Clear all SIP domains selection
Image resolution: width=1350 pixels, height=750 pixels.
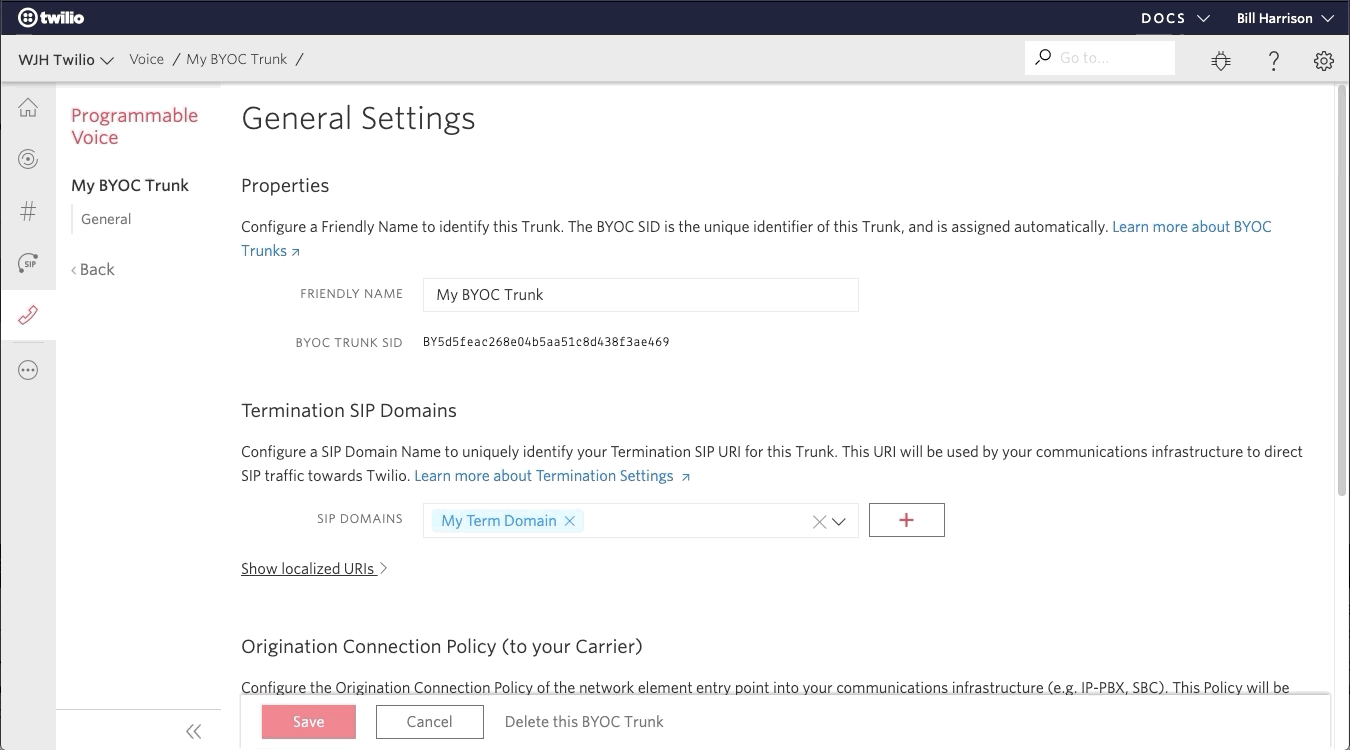819,521
